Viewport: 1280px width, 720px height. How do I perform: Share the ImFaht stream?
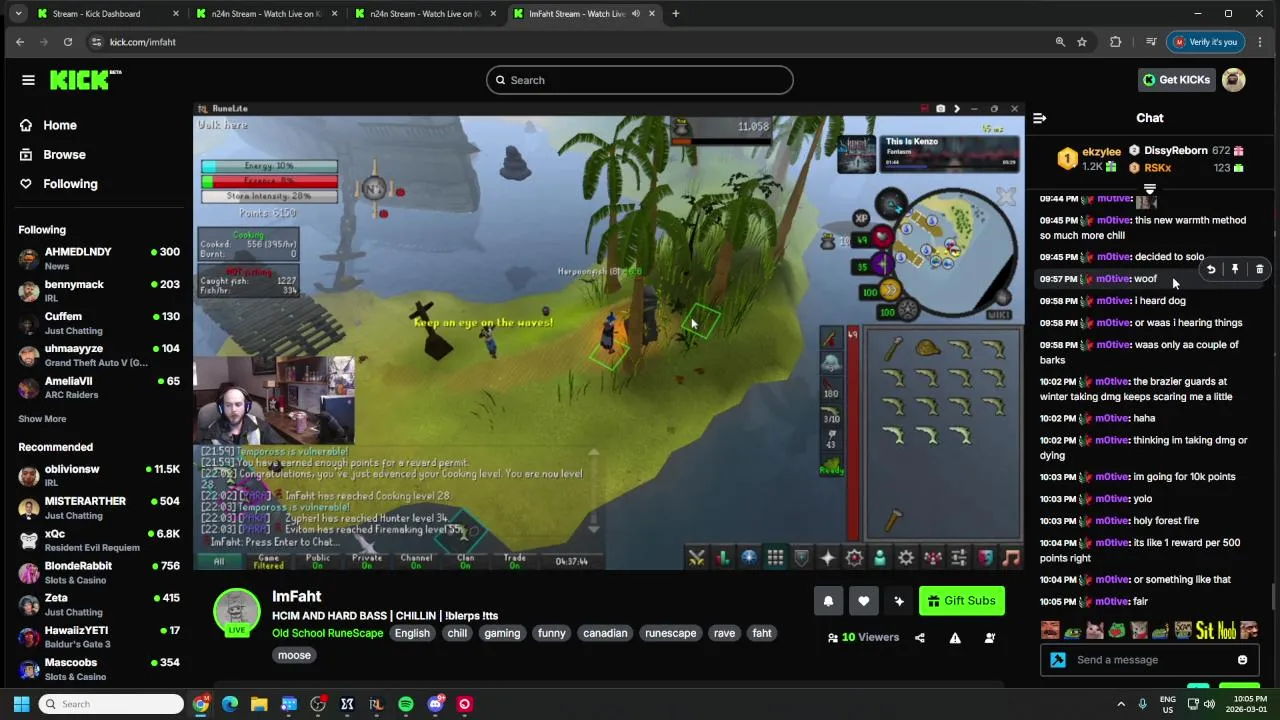coord(920,638)
